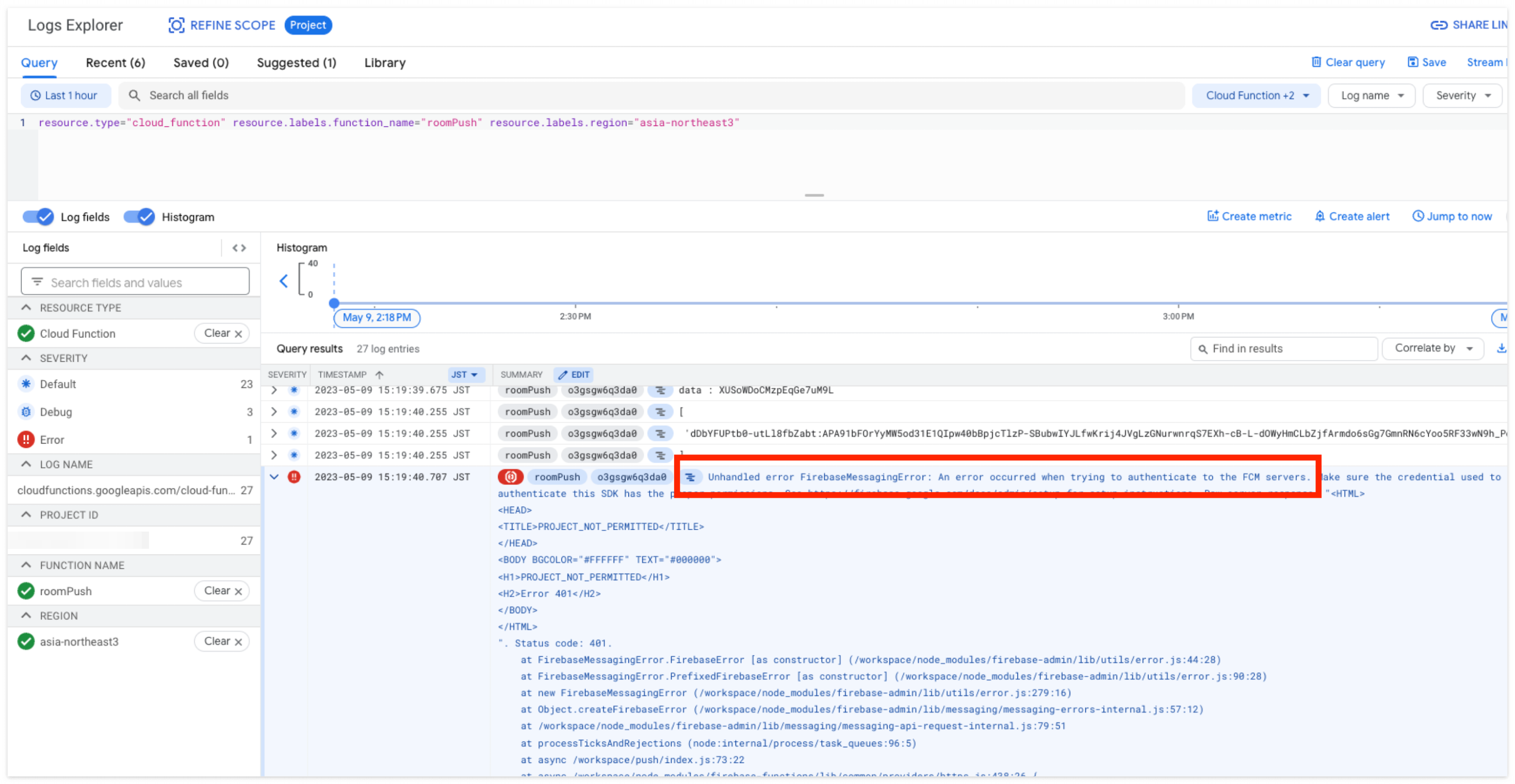Uncheck the roomPush function name filter
This screenshot has height=784, width=1515.
point(26,591)
